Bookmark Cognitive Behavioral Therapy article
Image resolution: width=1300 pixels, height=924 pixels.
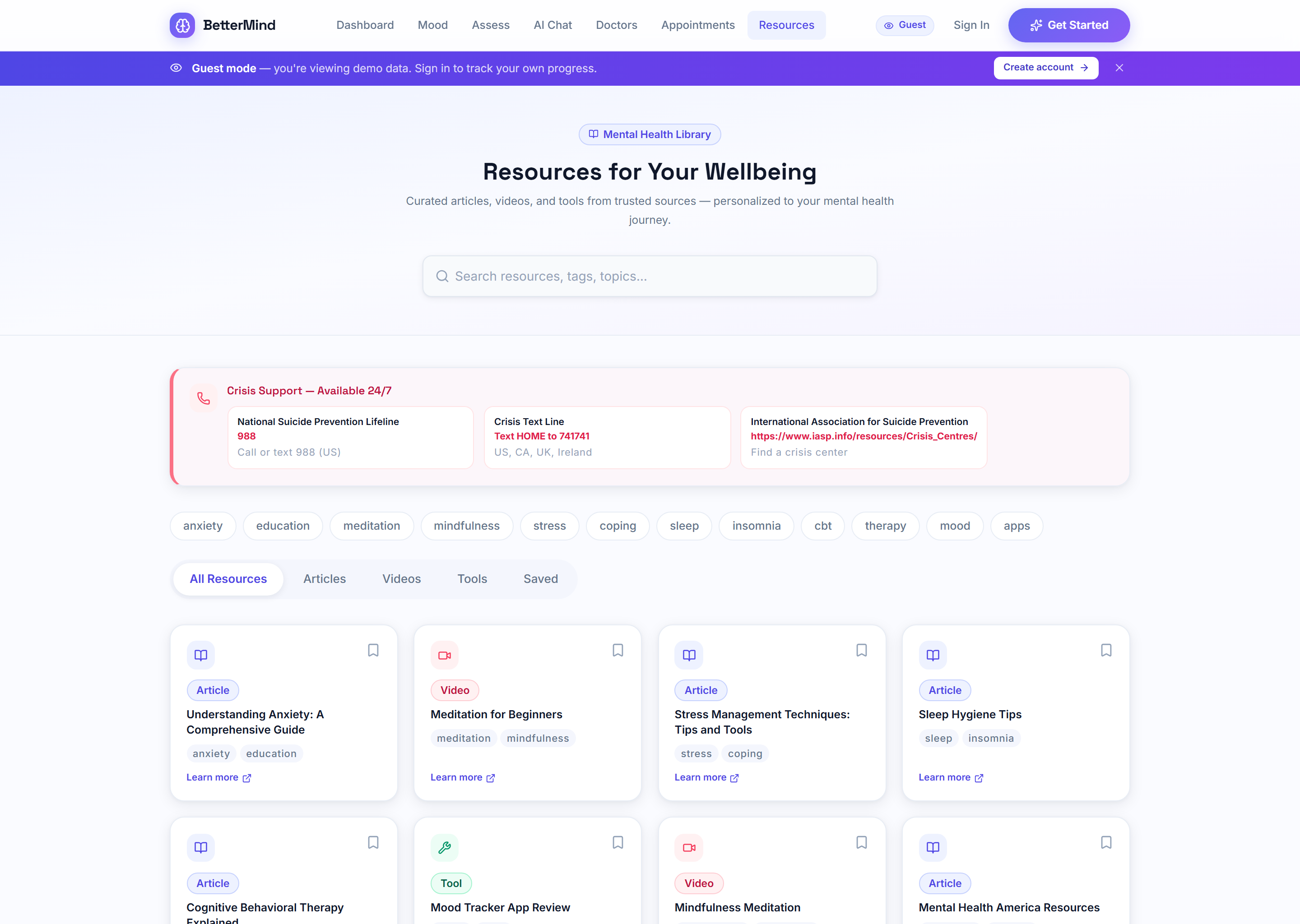click(373, 843)
